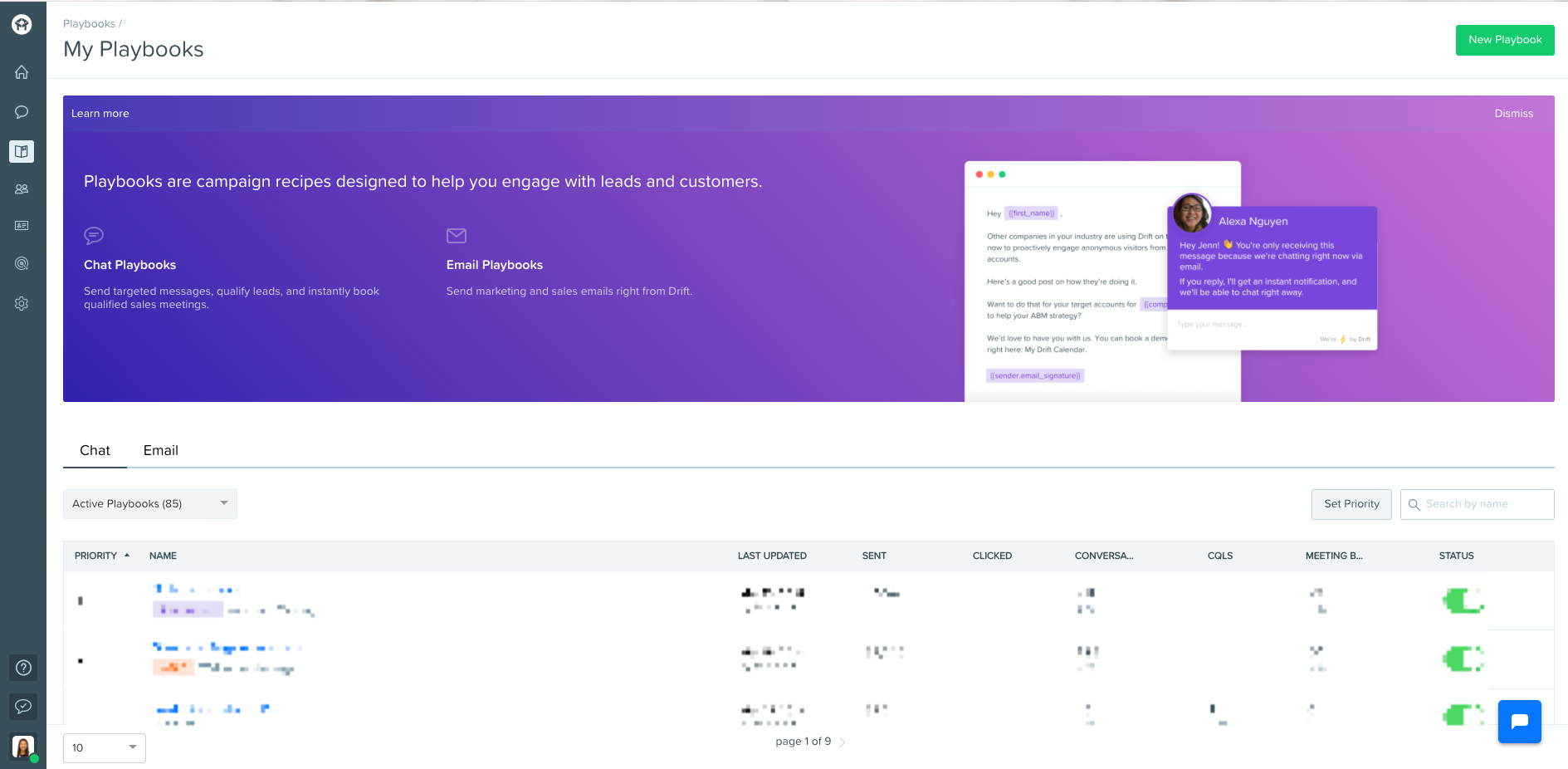Open the Playbooks breadcrumb link
Image resolution: width=1568 pixels, height=769 pixels.
click(x=89, y=24)
